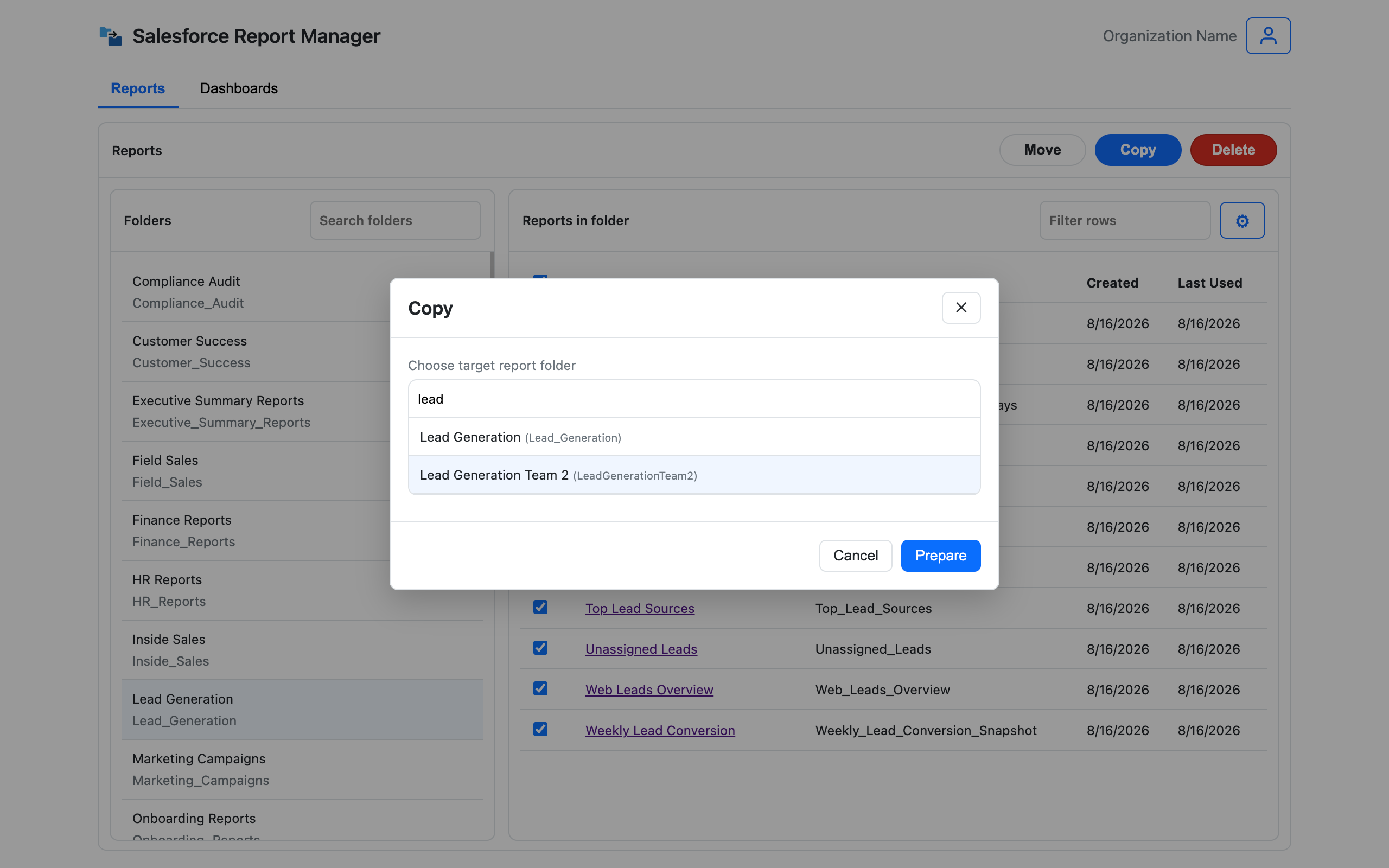The image size is (1389, 868).
Task: Click the Move button
Action: (x=1042, y=150)
